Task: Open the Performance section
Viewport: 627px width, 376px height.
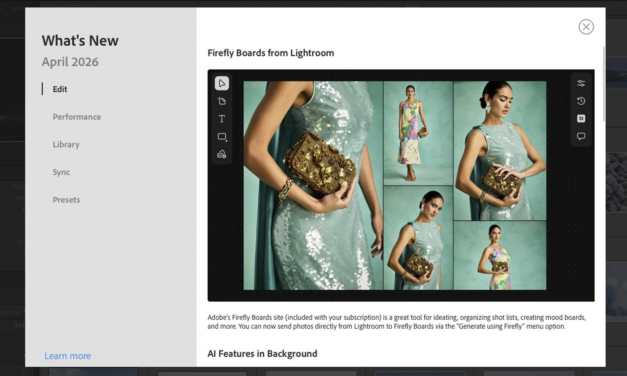Action: [x=77, y=117]
